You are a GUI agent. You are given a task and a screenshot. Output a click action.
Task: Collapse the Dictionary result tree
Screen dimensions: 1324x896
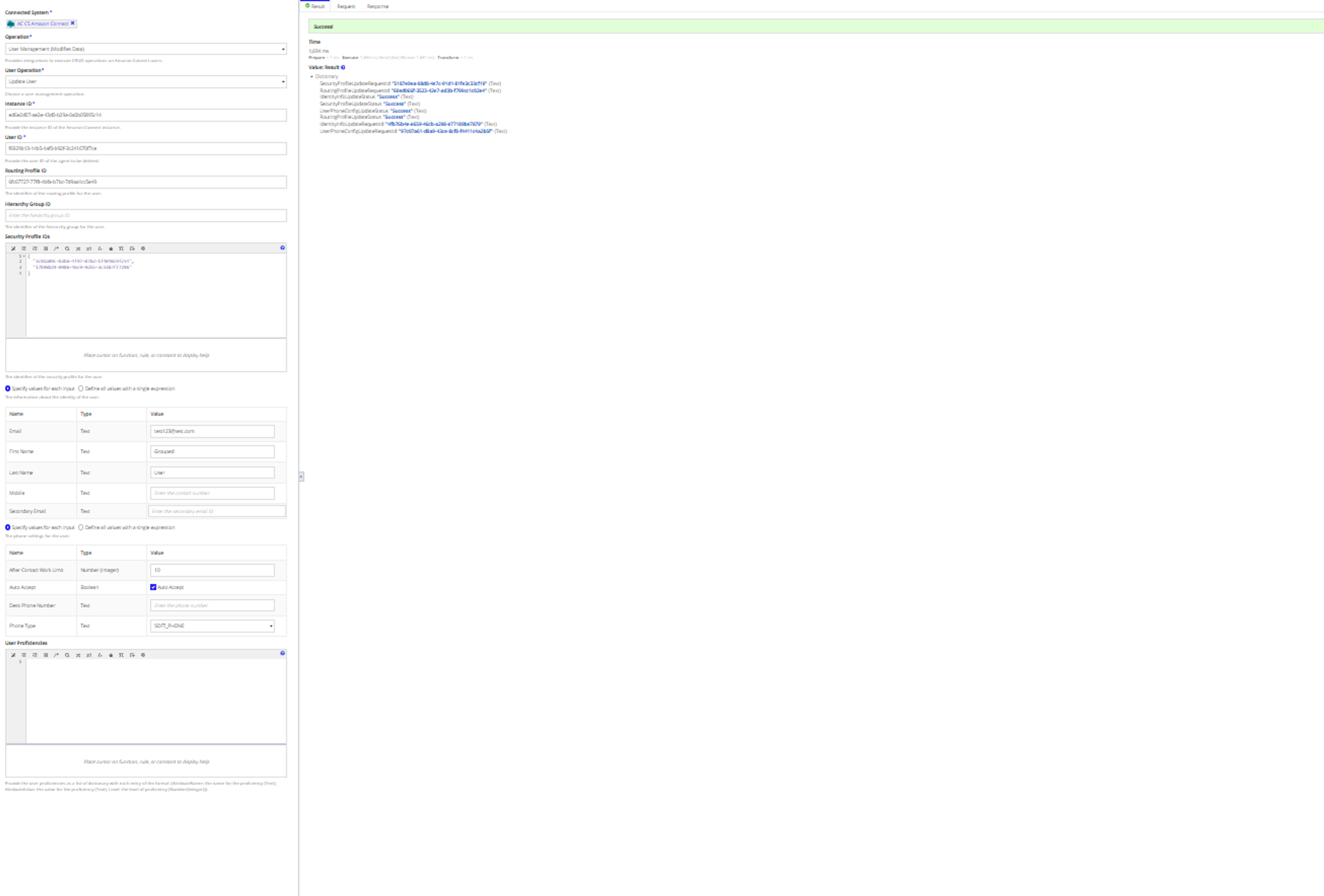click(312, 76)
